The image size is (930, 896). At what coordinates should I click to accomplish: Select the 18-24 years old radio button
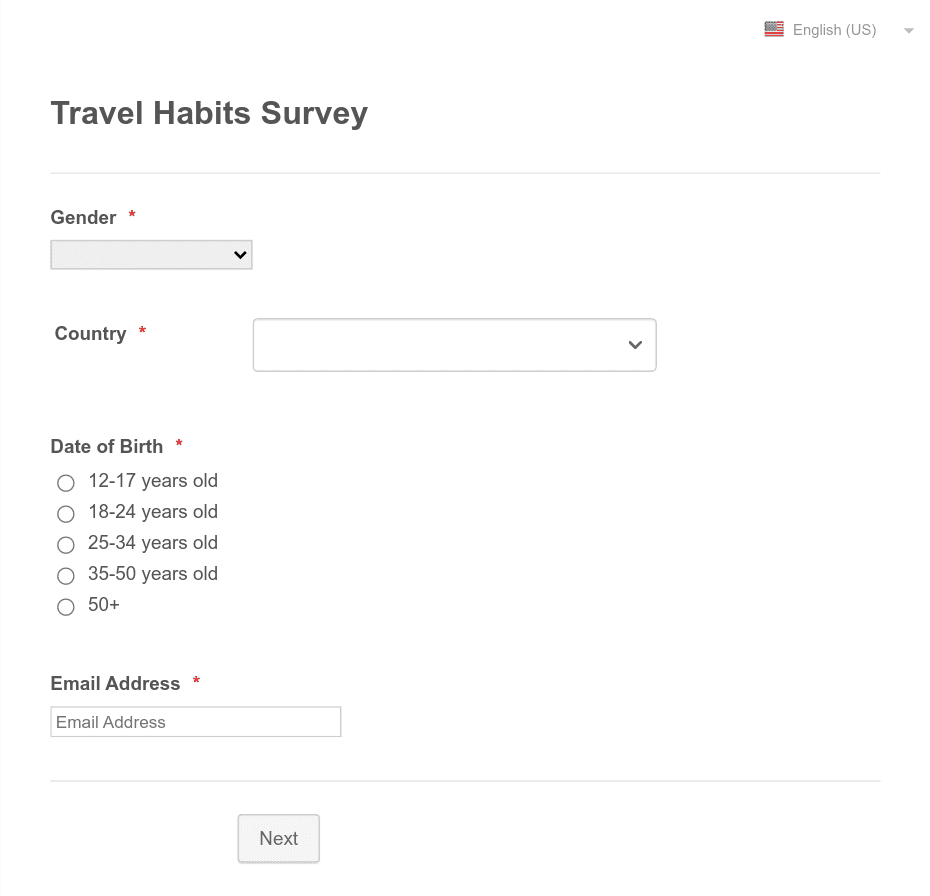point(66,513)
